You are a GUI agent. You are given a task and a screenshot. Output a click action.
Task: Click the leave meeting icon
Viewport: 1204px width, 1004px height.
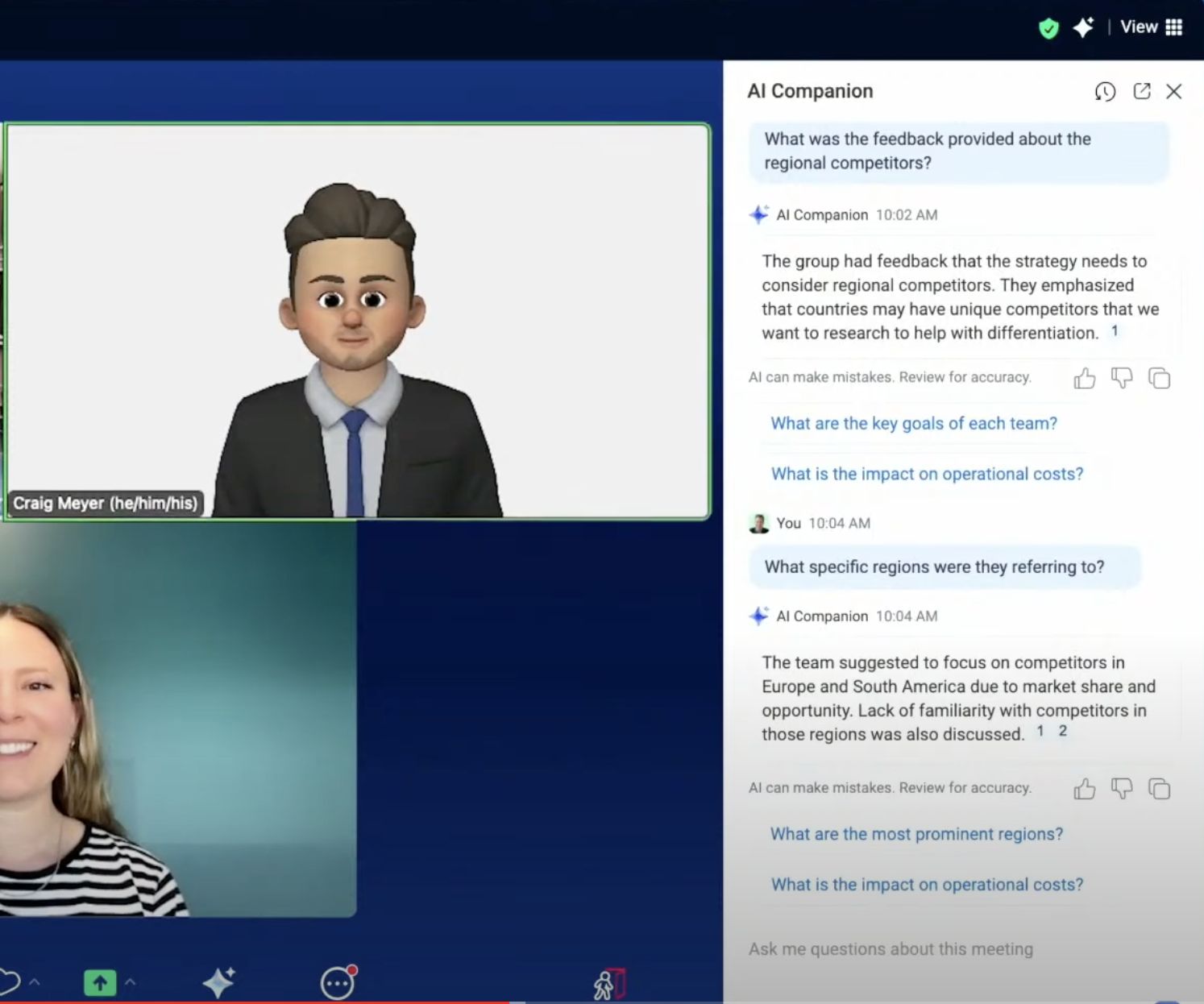(x=609, y=984)
